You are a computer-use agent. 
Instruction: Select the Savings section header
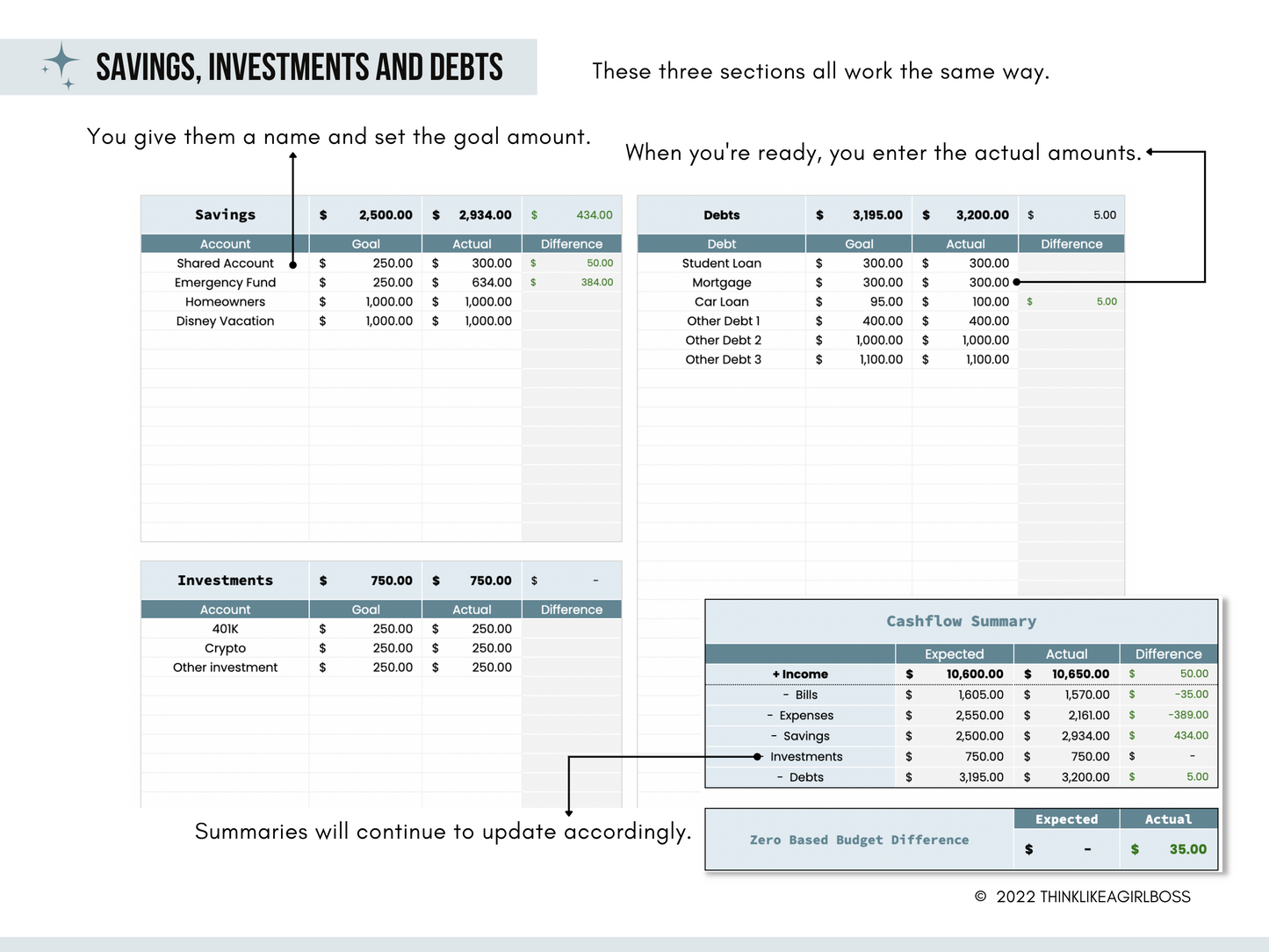click(x=225, y=214)
